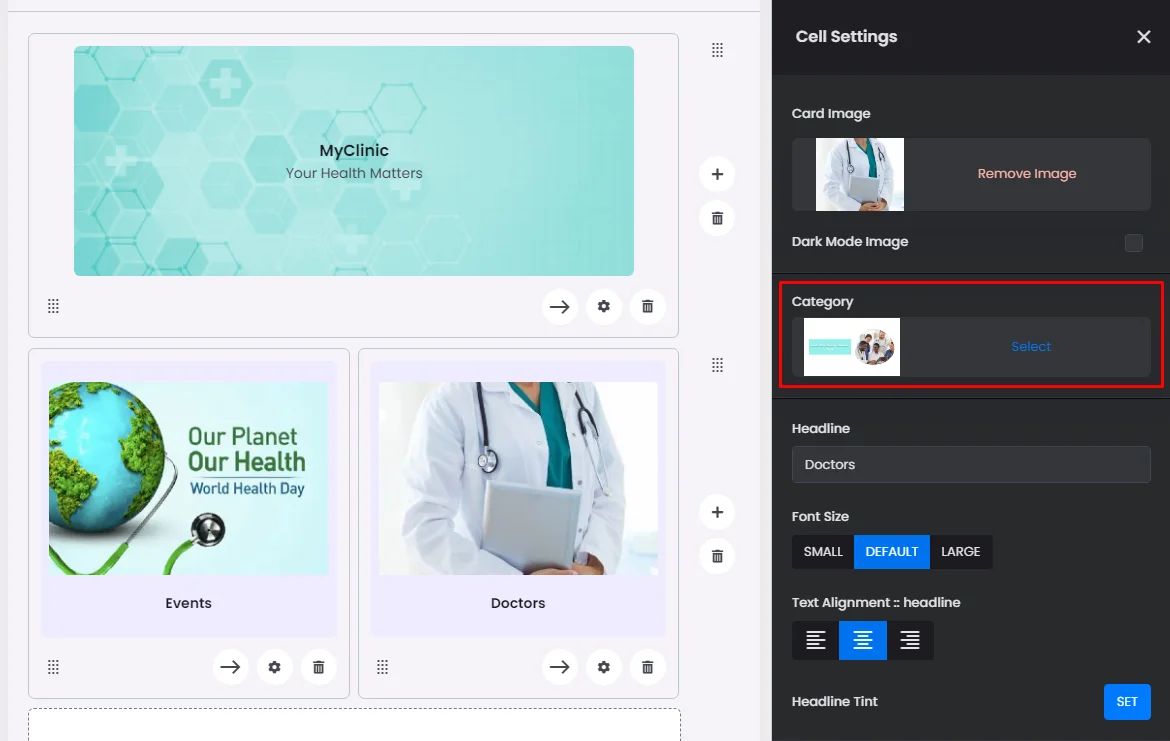1170x741 pixels.
Task: Open settings gear for Events card
Action: click(274, 667)
